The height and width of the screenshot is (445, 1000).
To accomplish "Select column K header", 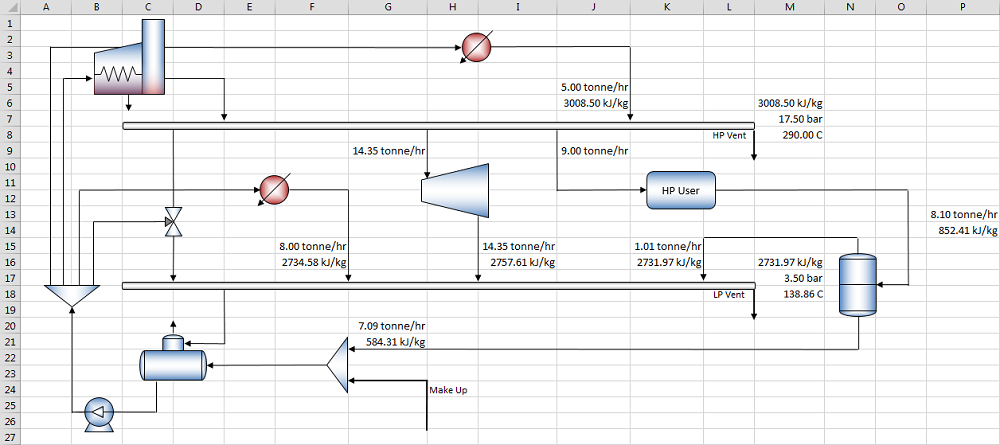I will (667, 7).
